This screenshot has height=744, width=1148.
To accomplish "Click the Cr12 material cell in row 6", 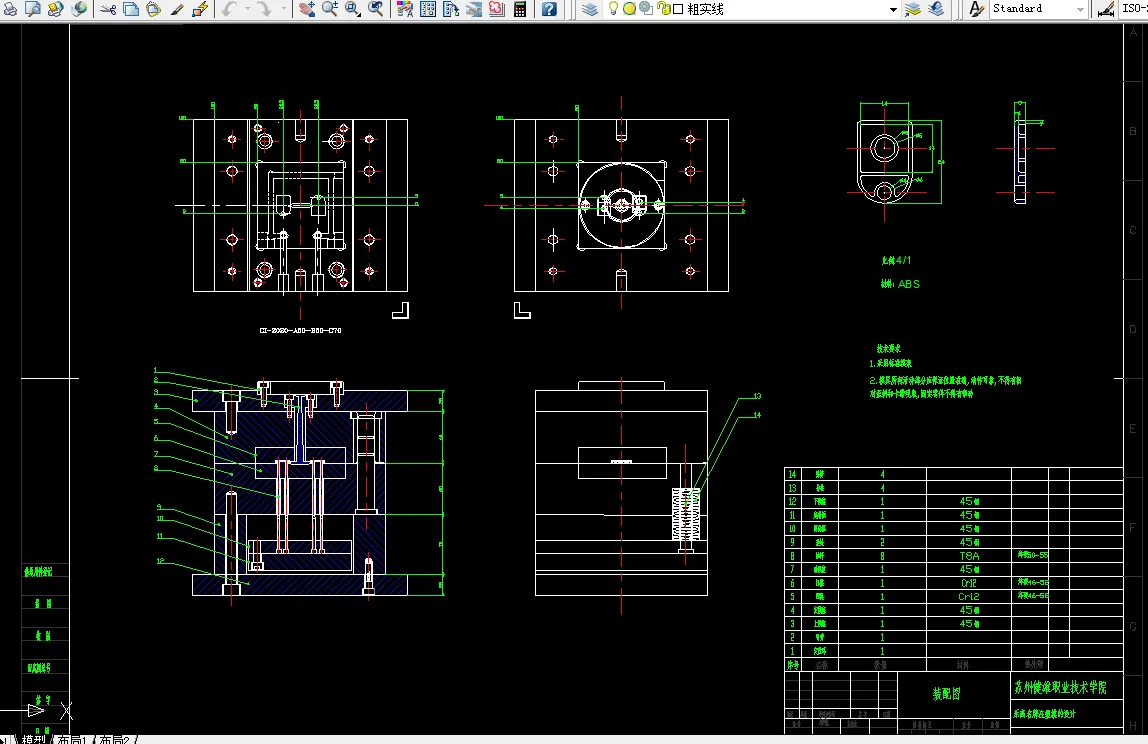I will point(969,583).
